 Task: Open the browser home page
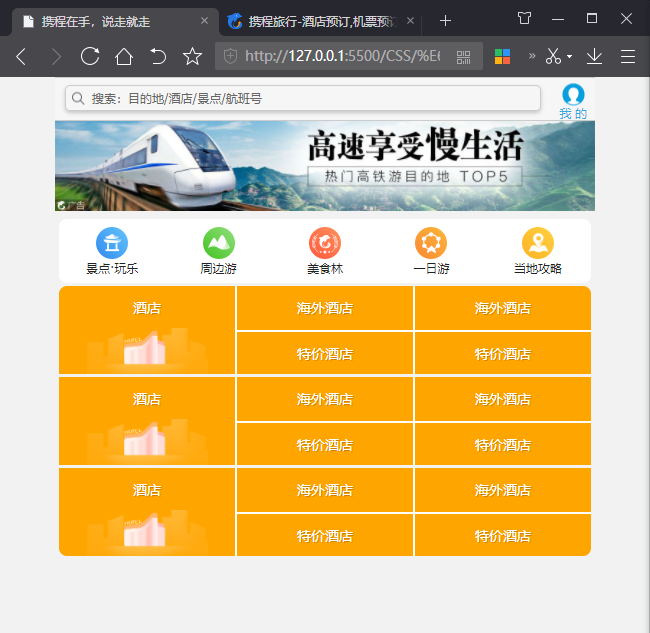tap(124, 56)
